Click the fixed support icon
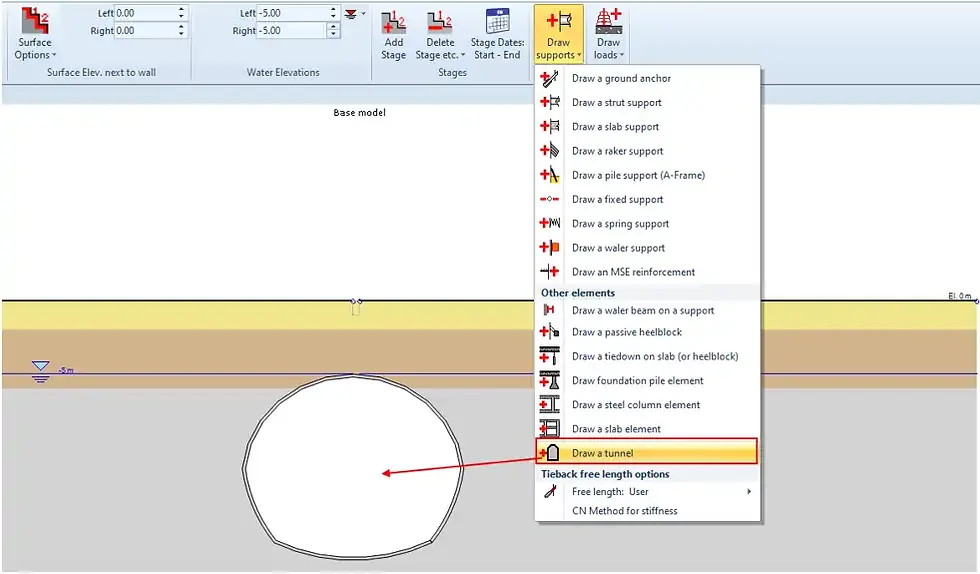The image size is (980, 574). coord(549,199)
